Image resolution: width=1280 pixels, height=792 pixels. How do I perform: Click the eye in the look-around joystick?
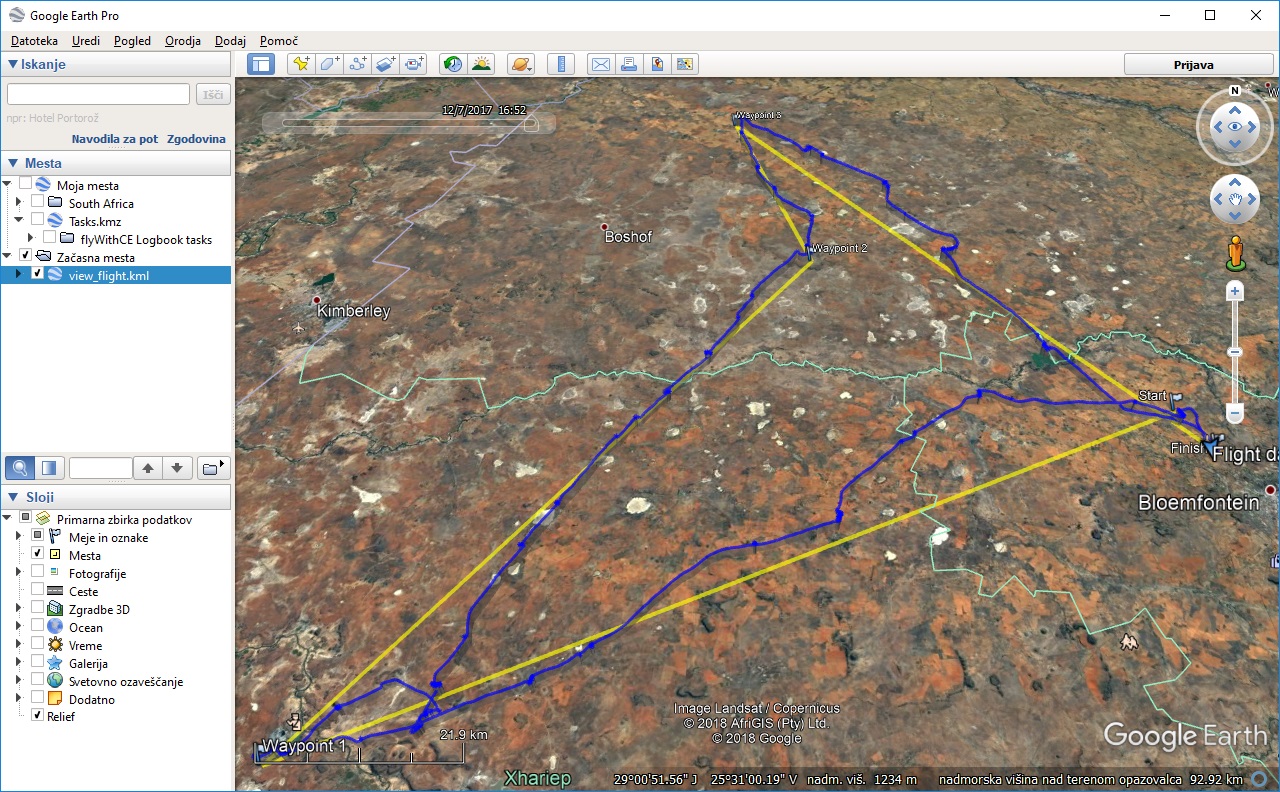[x=1235, y=127]
